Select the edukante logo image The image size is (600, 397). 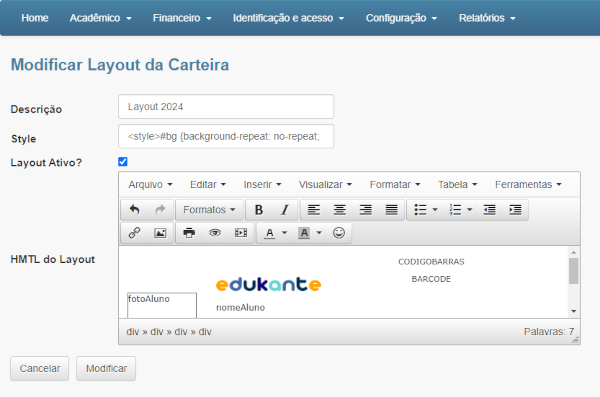pyautogui.click(x=269, y=284)
